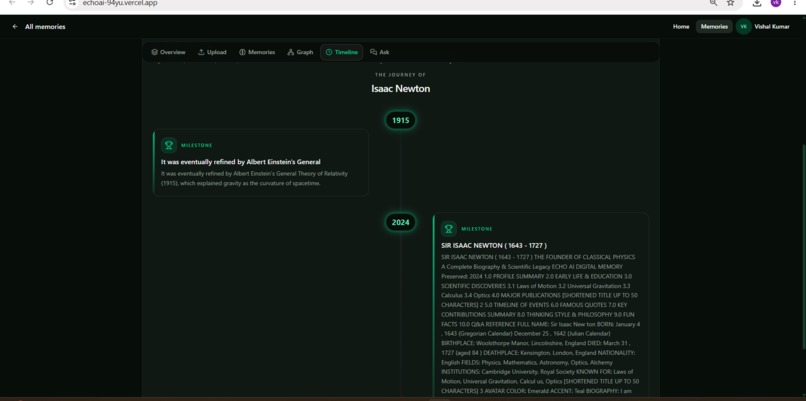The height and width of the screenshot is (401, 806).
Task: Open the browser downloads icon
Action: pyautogui.click(x=757, y=3)
